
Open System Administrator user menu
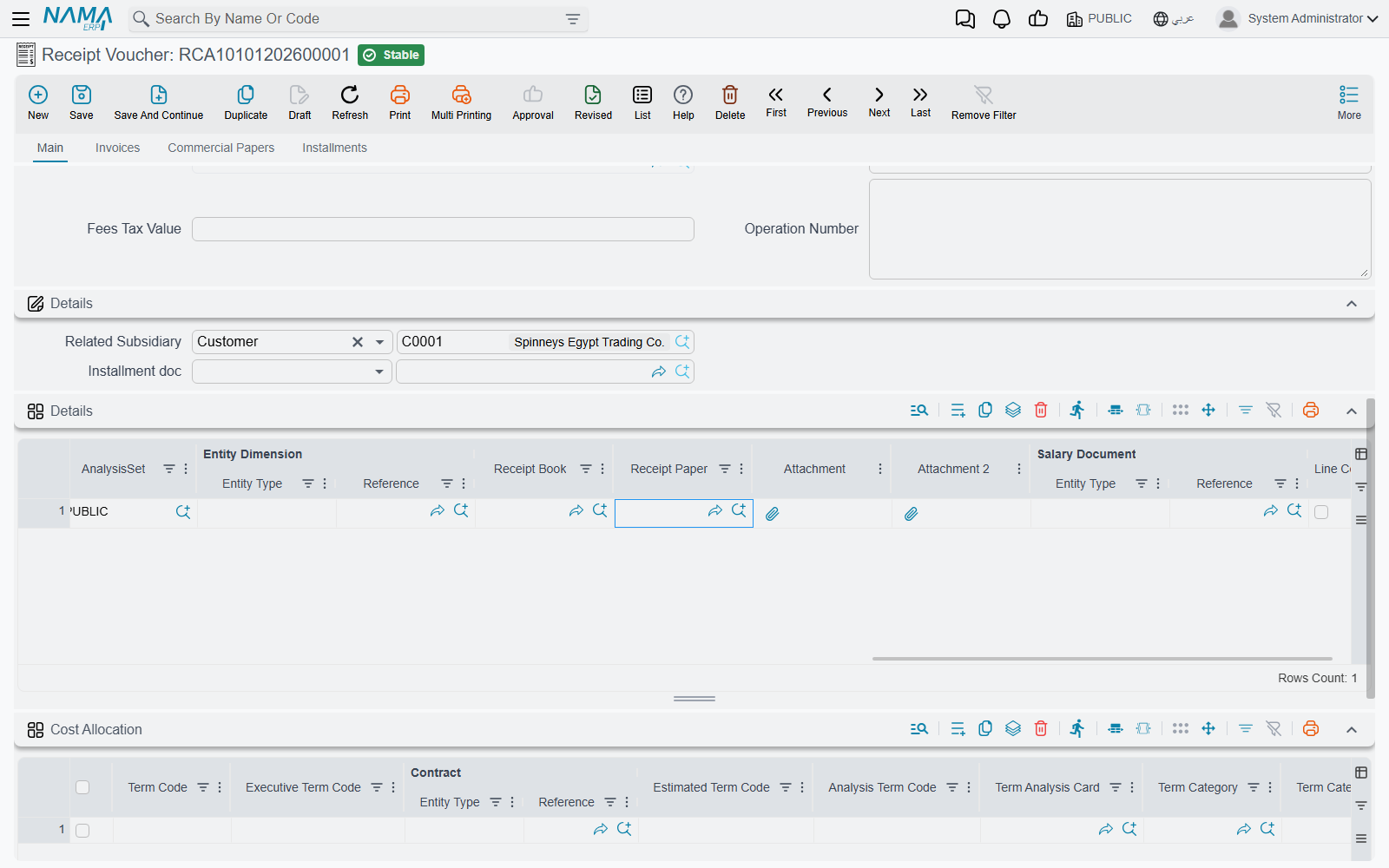pyautogui.click(x=1298, y=18)
